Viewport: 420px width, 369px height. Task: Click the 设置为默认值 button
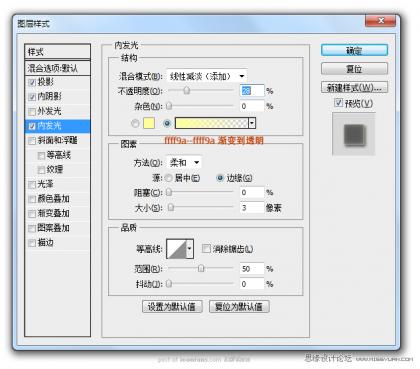point(172,306)
